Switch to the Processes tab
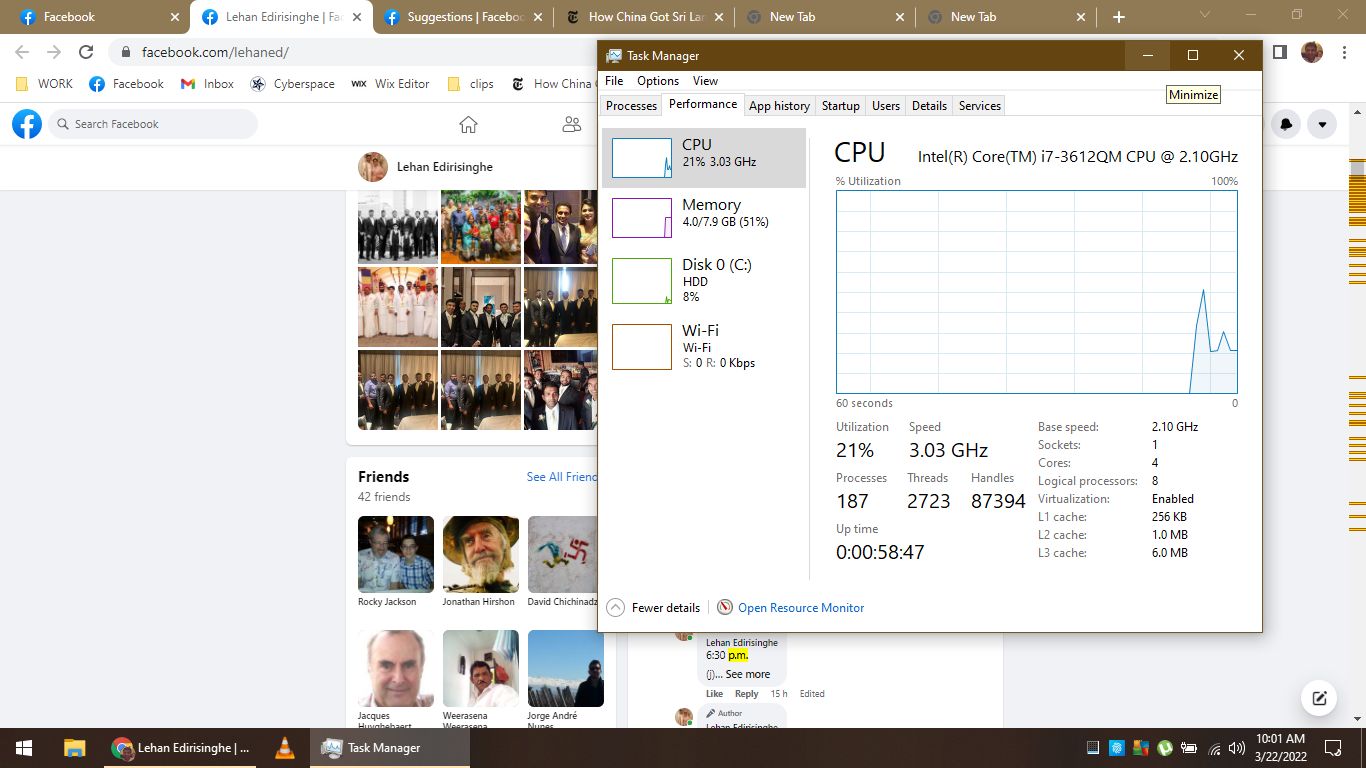The height and width of the screenshot is (768, 1366). [631, 106]
